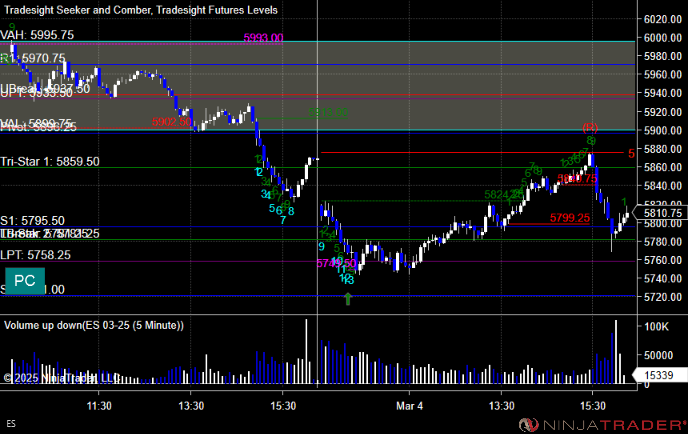Click the cyan count 7 Seeker number

click(283, 220)
